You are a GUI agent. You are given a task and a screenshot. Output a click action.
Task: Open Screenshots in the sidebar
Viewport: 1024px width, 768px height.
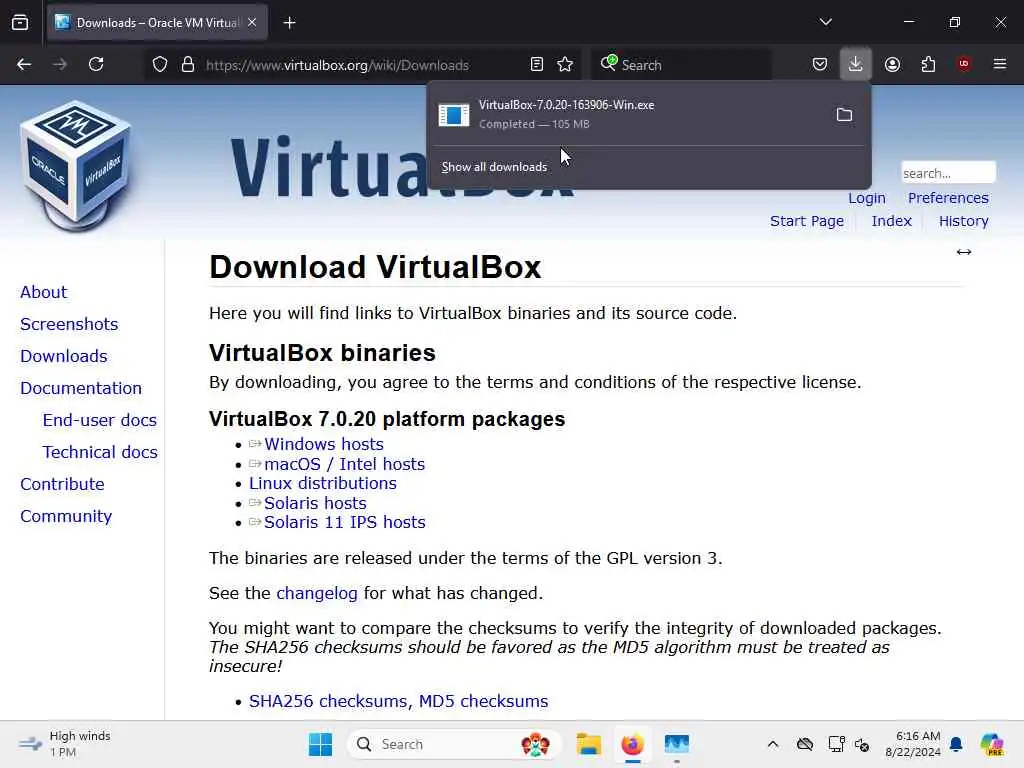tap(69, 324)
